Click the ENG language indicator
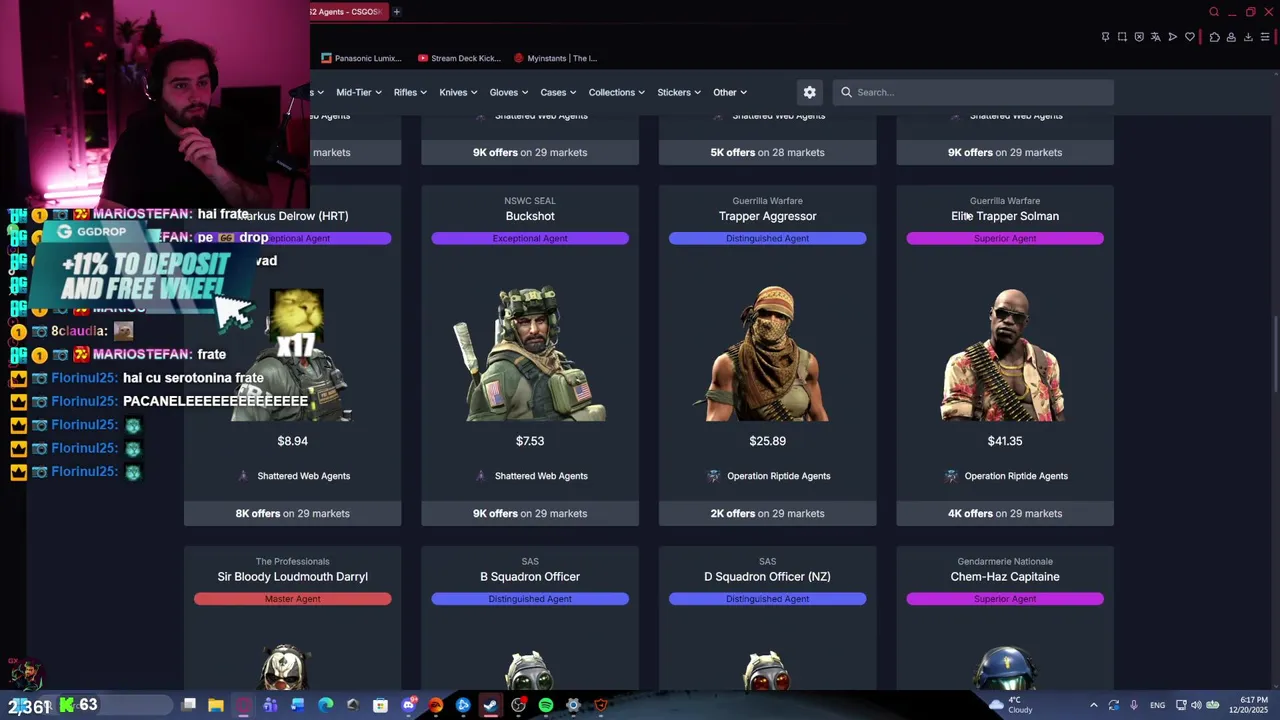This screenshot has height=720, width=1280. point(1157,705)
